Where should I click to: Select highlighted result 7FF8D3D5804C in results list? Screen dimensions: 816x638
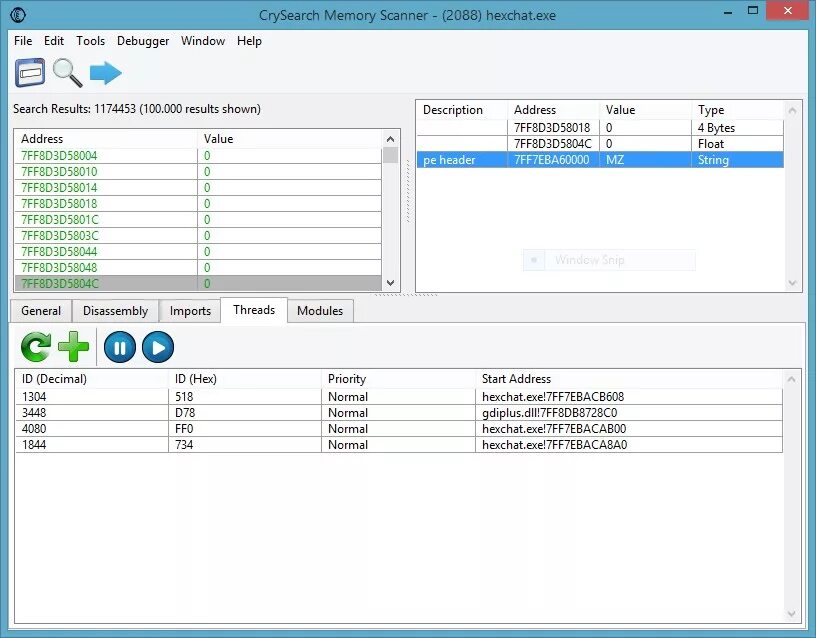pos(198,284)
